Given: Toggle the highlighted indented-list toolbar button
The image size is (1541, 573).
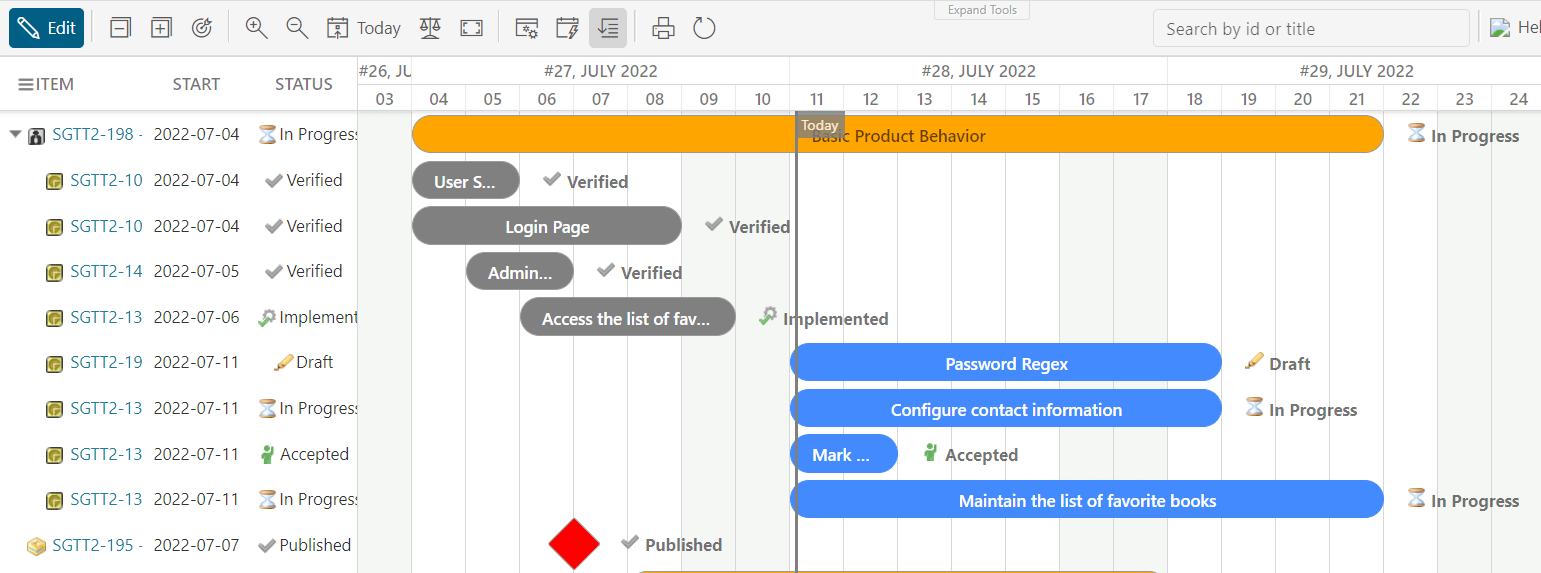Looking at the screenshot, I should 608,28.
